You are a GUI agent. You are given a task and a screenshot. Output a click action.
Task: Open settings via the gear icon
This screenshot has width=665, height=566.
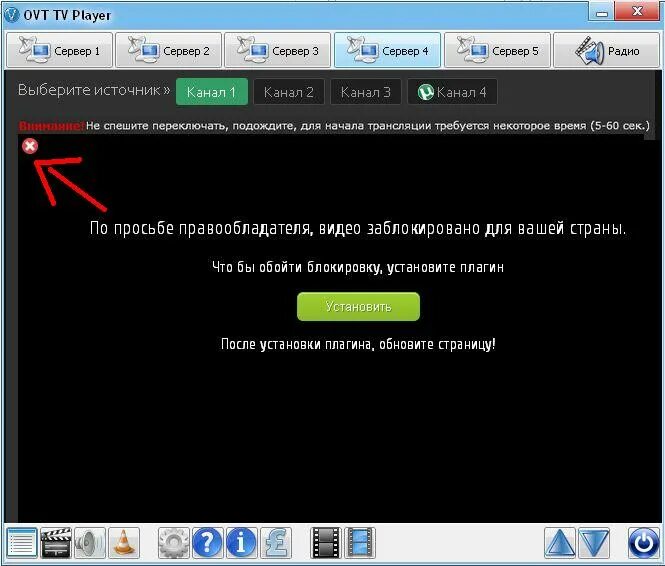click(x=173, y=542)
